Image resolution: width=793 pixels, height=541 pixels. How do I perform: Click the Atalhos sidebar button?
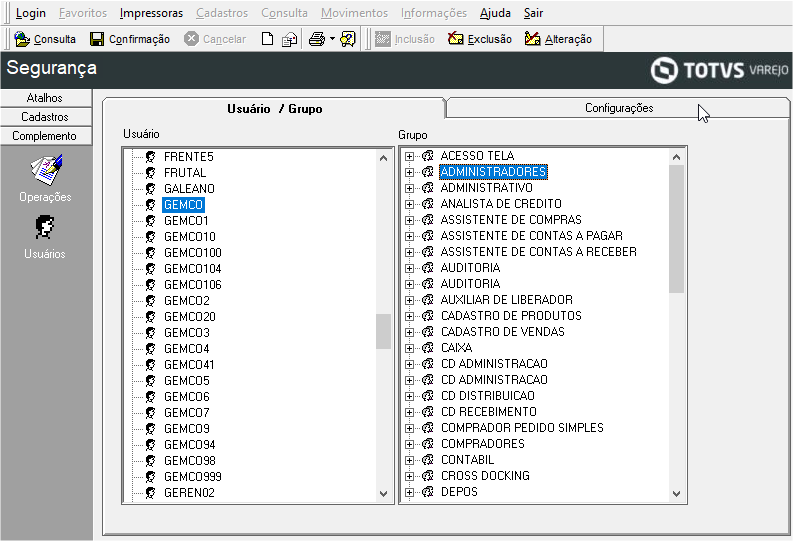[46, 98]
